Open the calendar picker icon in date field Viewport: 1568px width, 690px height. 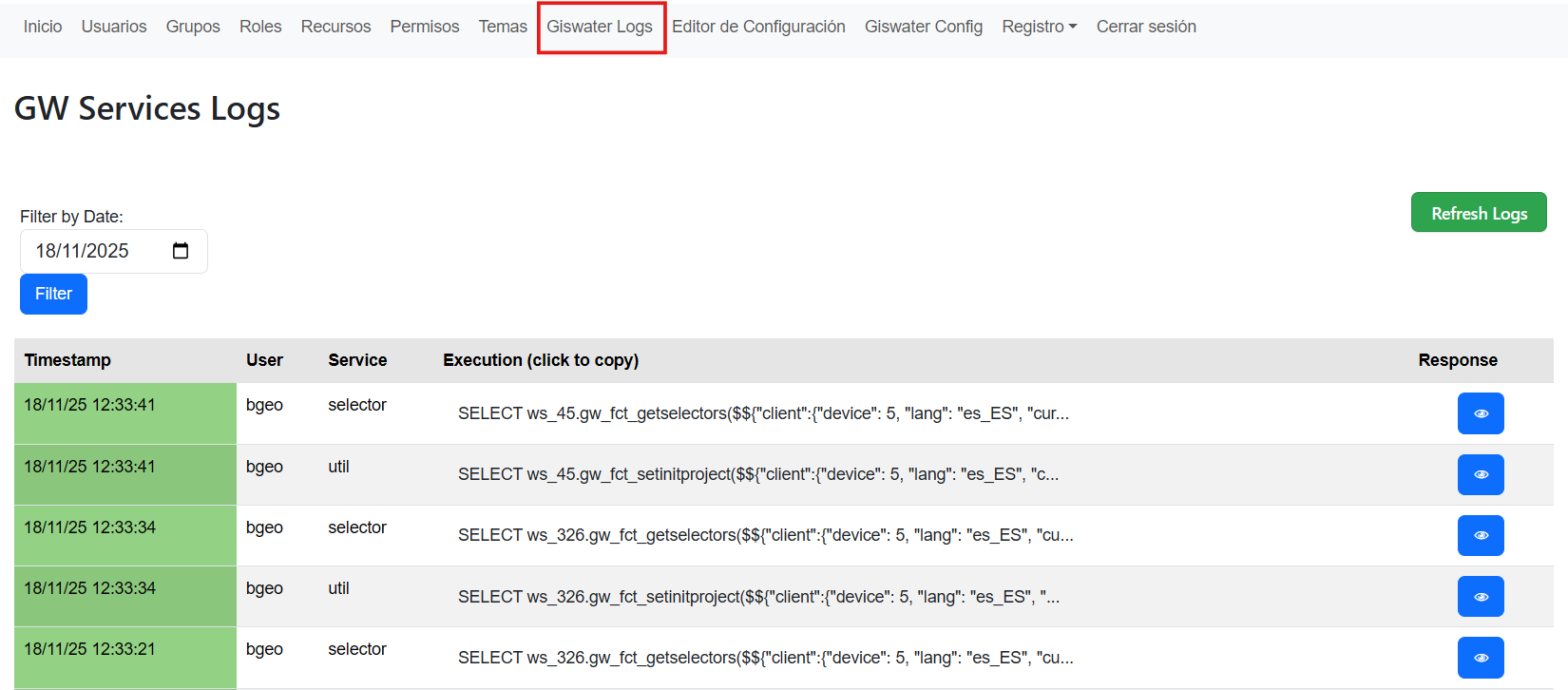(181, 251)
